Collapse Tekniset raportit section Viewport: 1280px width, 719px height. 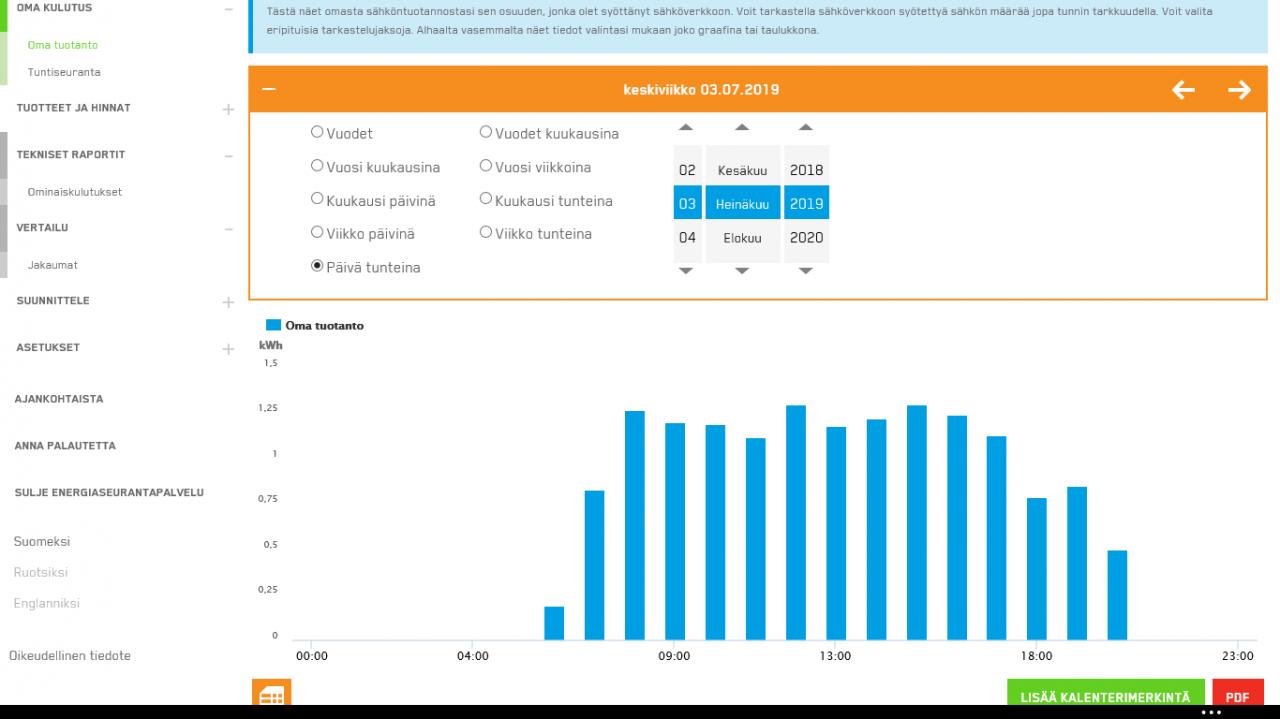click(228, 156)
